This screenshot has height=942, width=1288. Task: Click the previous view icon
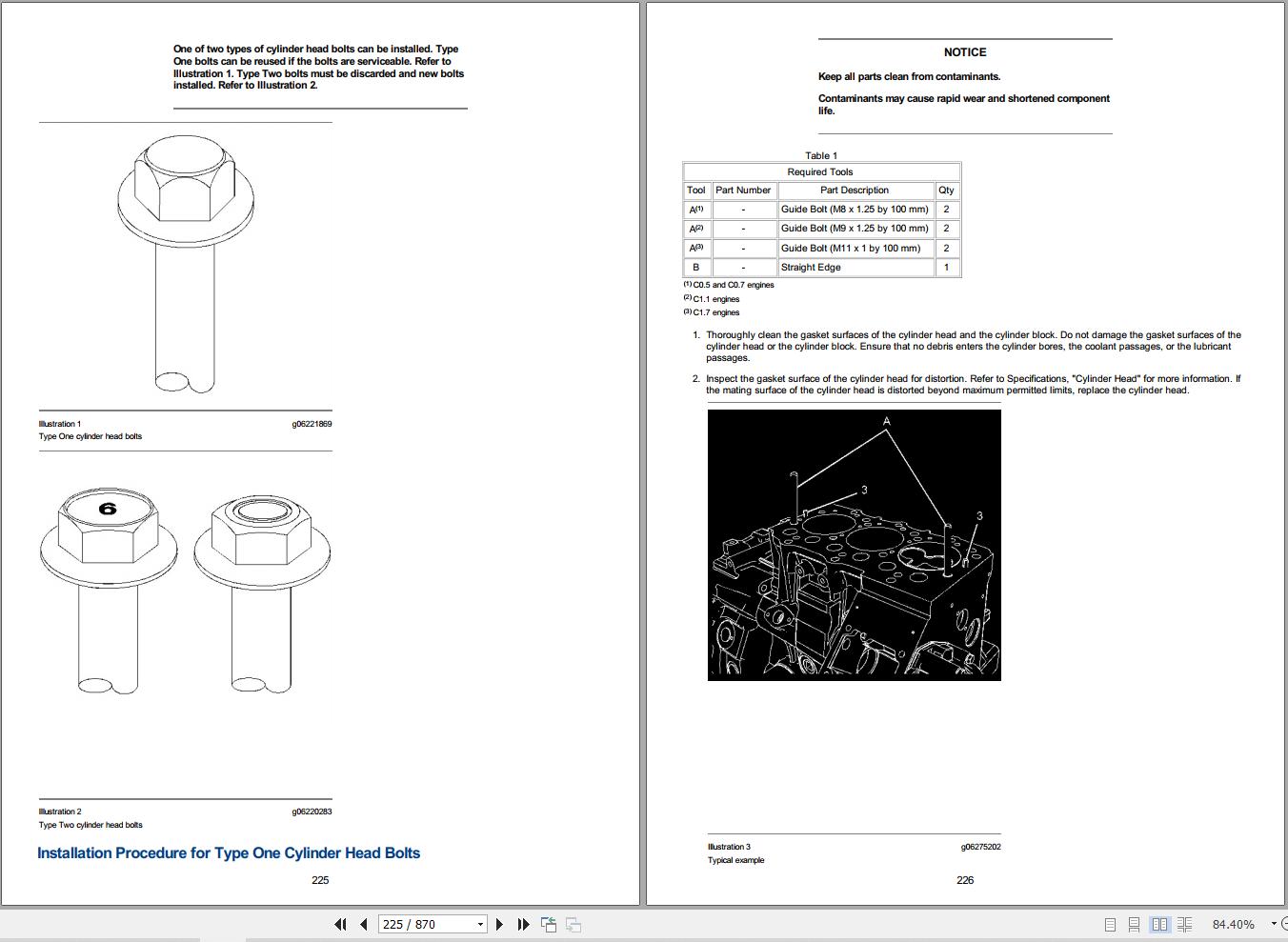(549, 924)
